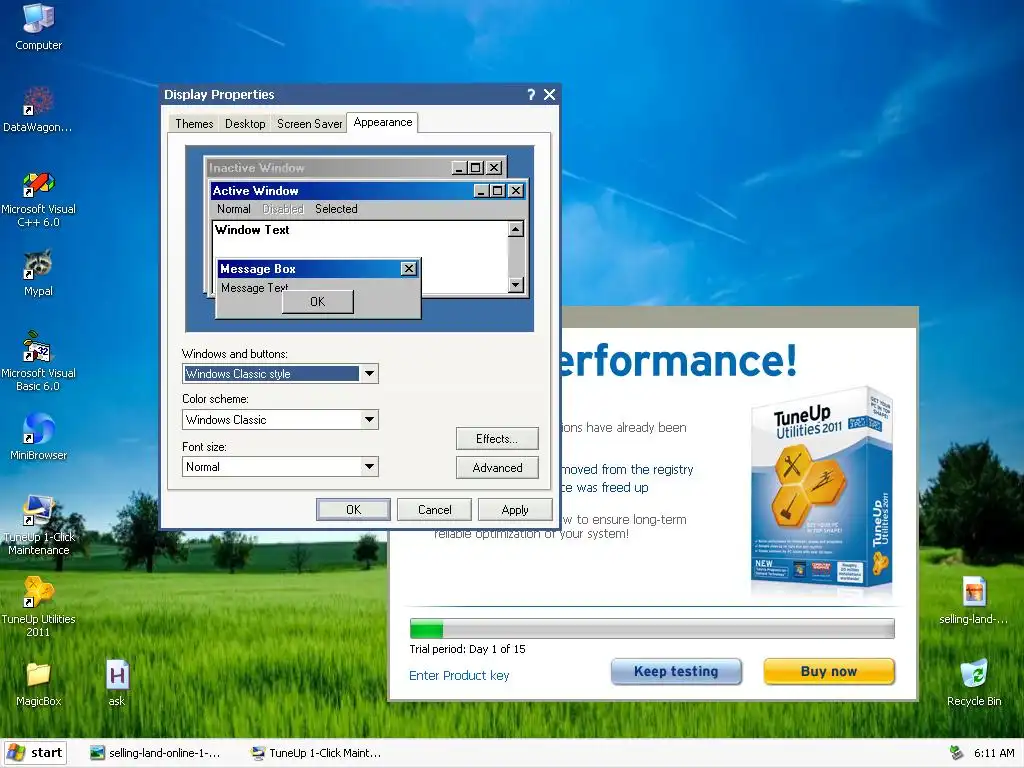Close the Display Properties dialog
Screen dimensions: 1024x768
click(x=550, y=95)
